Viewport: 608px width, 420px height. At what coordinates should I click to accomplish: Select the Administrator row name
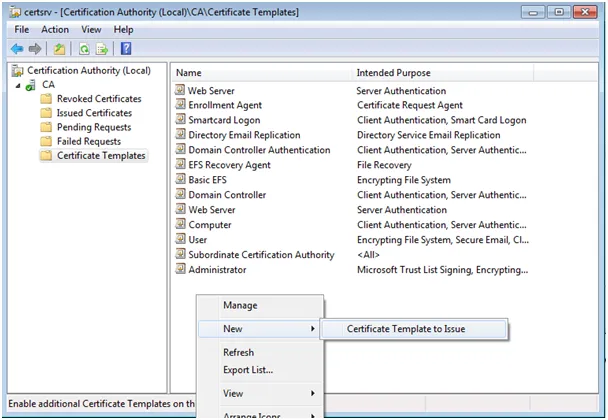click(x=218, y=270)
